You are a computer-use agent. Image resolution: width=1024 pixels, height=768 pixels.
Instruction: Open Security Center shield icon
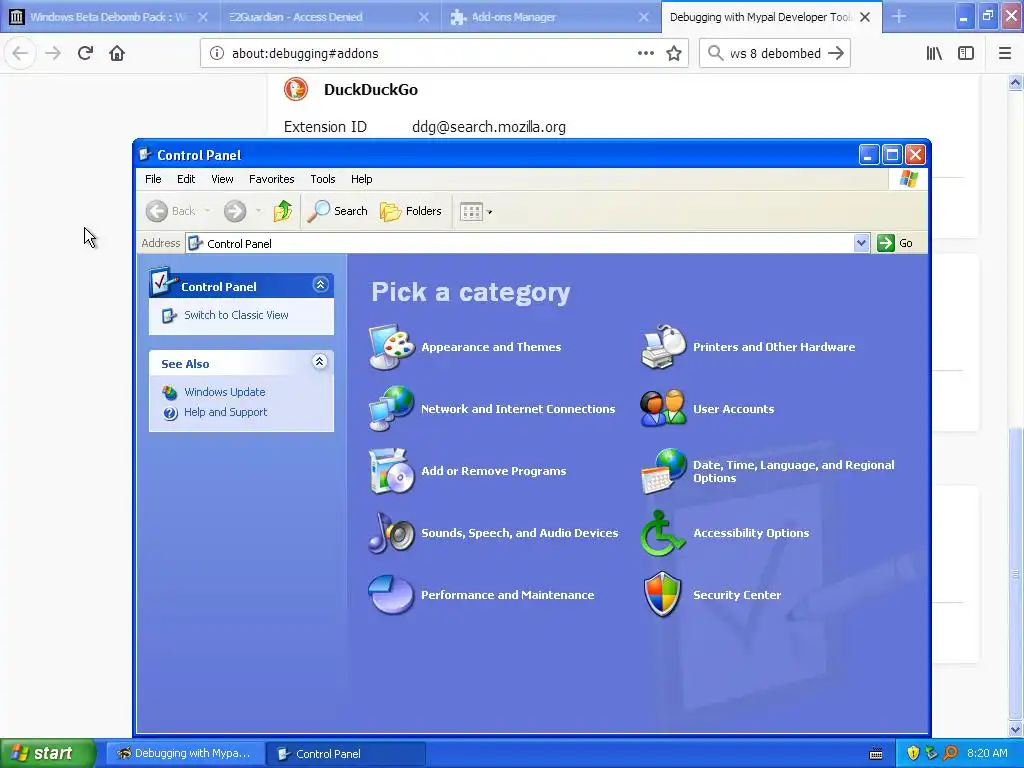point(663,595)
